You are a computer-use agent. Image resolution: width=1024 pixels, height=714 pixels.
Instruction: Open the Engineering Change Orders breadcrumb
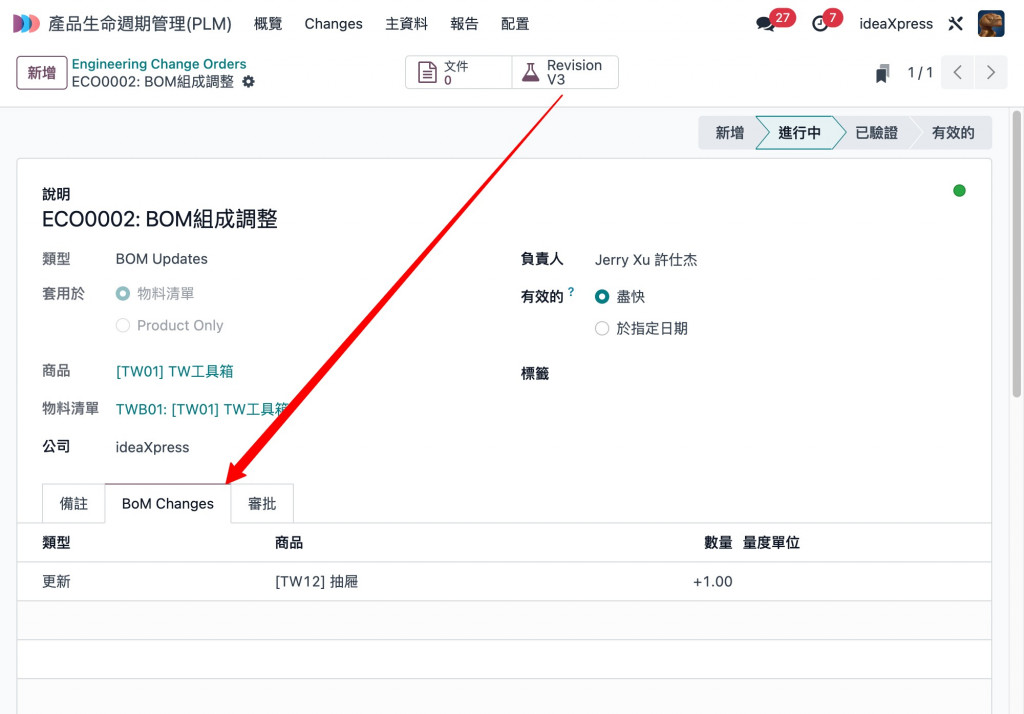(x=159, y=64)
